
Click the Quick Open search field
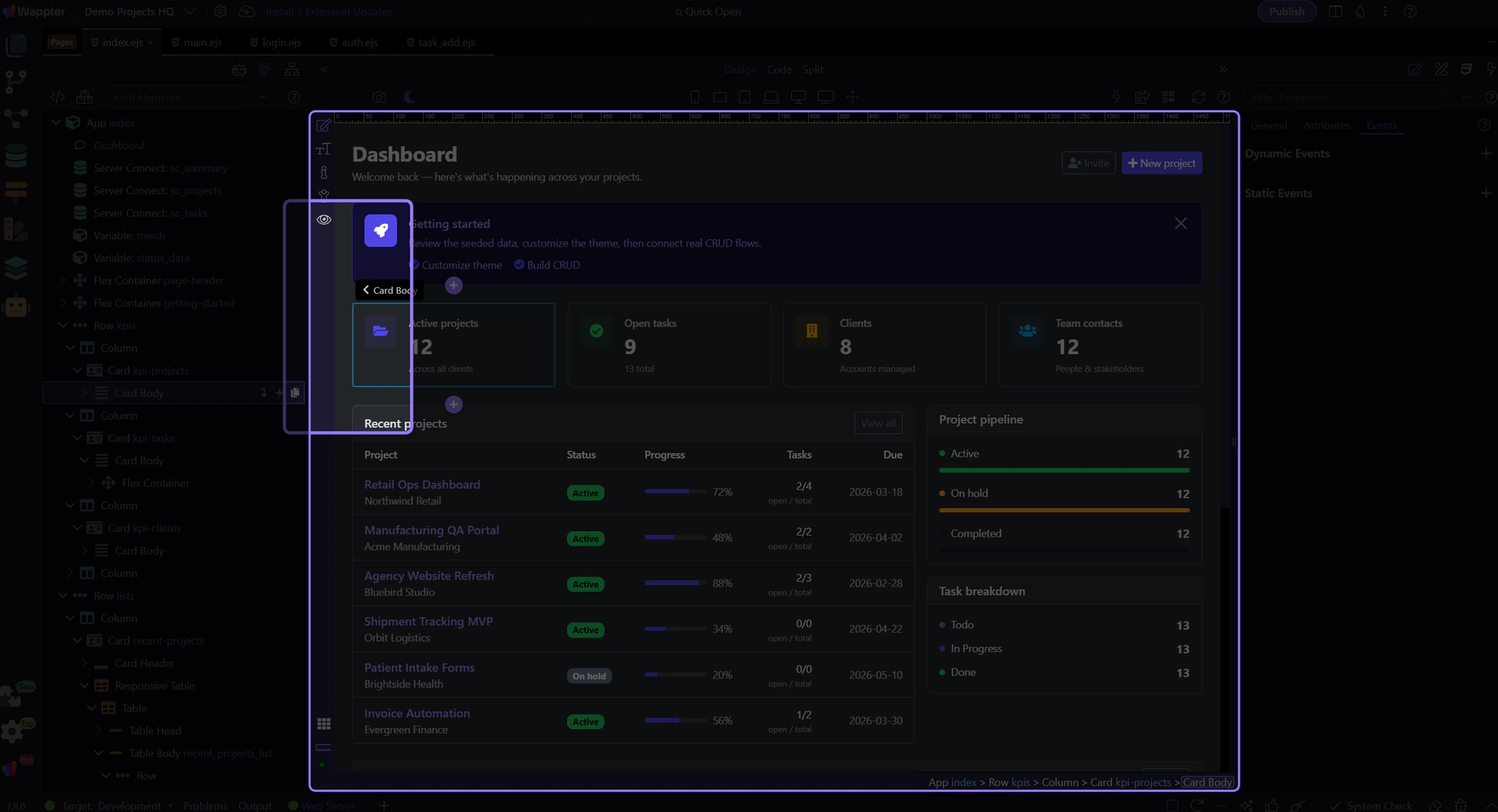[x=708, y=12]
